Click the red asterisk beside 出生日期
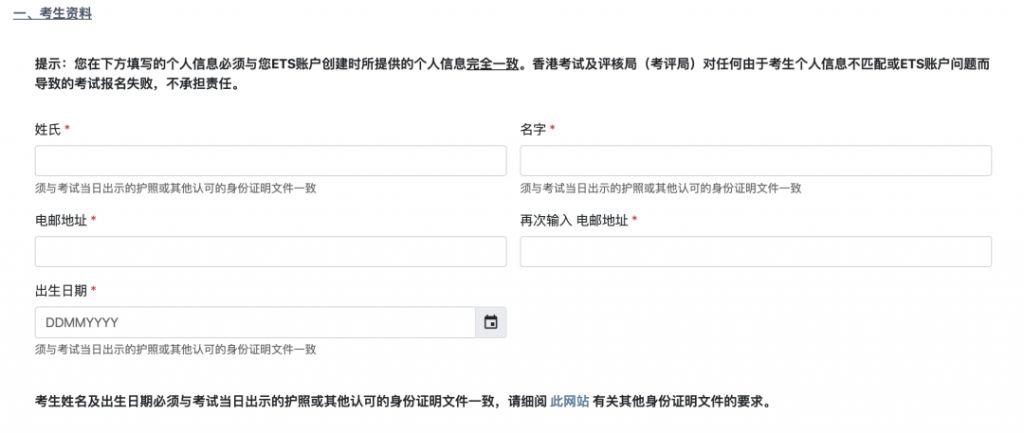Image resolution: width=1024 pixels, height=433 pixels. pyautogui.click(x=93, y=290)
